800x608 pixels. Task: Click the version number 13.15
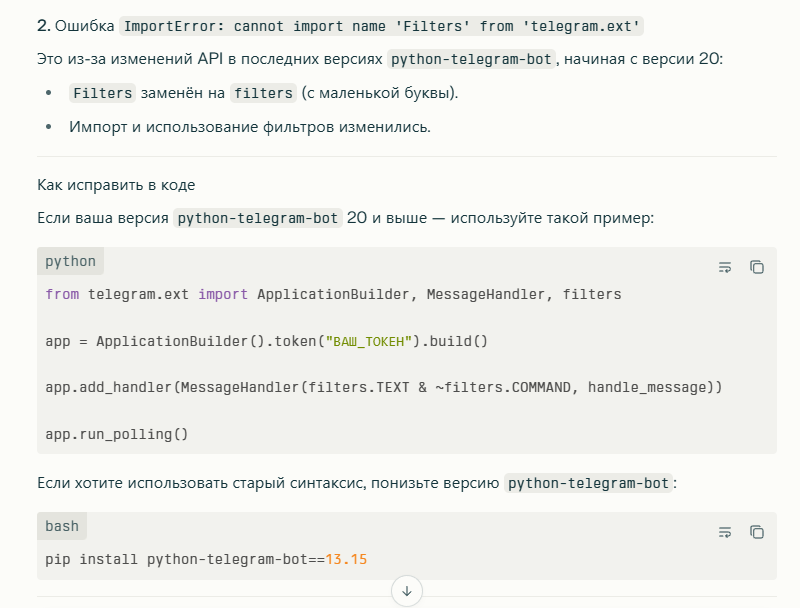click(347, 559)
